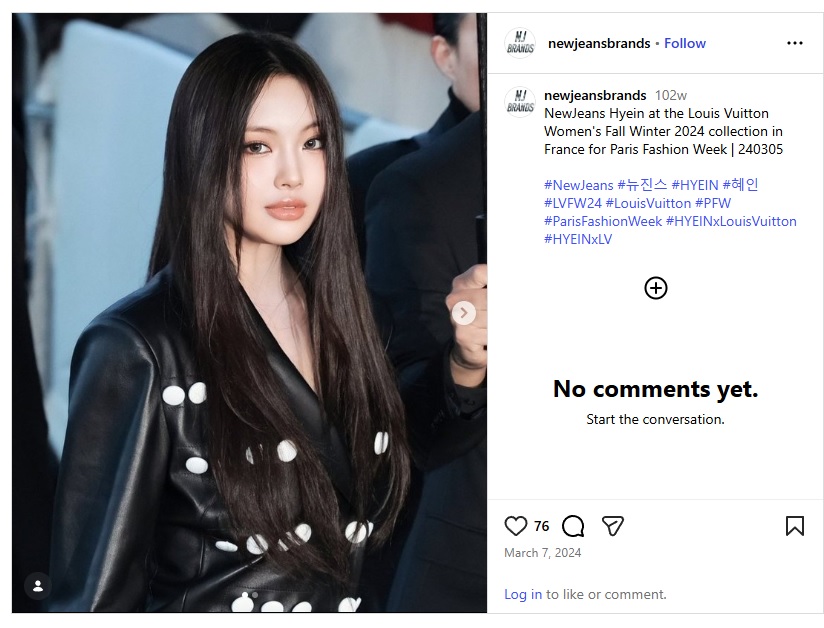824x628 pixels.
Task: Click Log in to like or comment
Action: 523,594
